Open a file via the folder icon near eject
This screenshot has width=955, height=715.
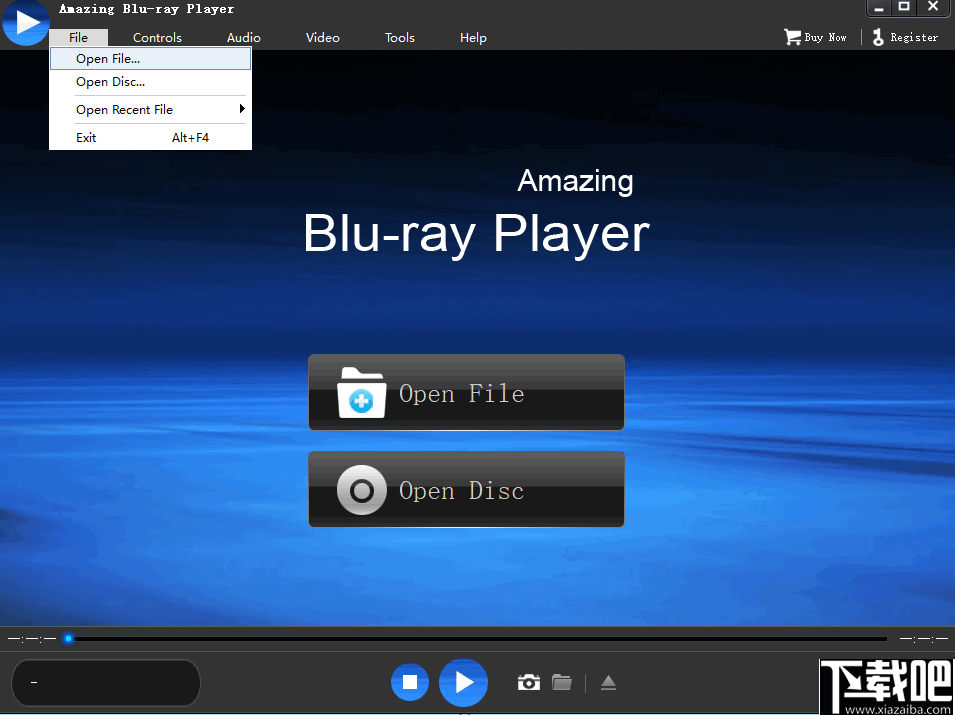coord(562,682)
